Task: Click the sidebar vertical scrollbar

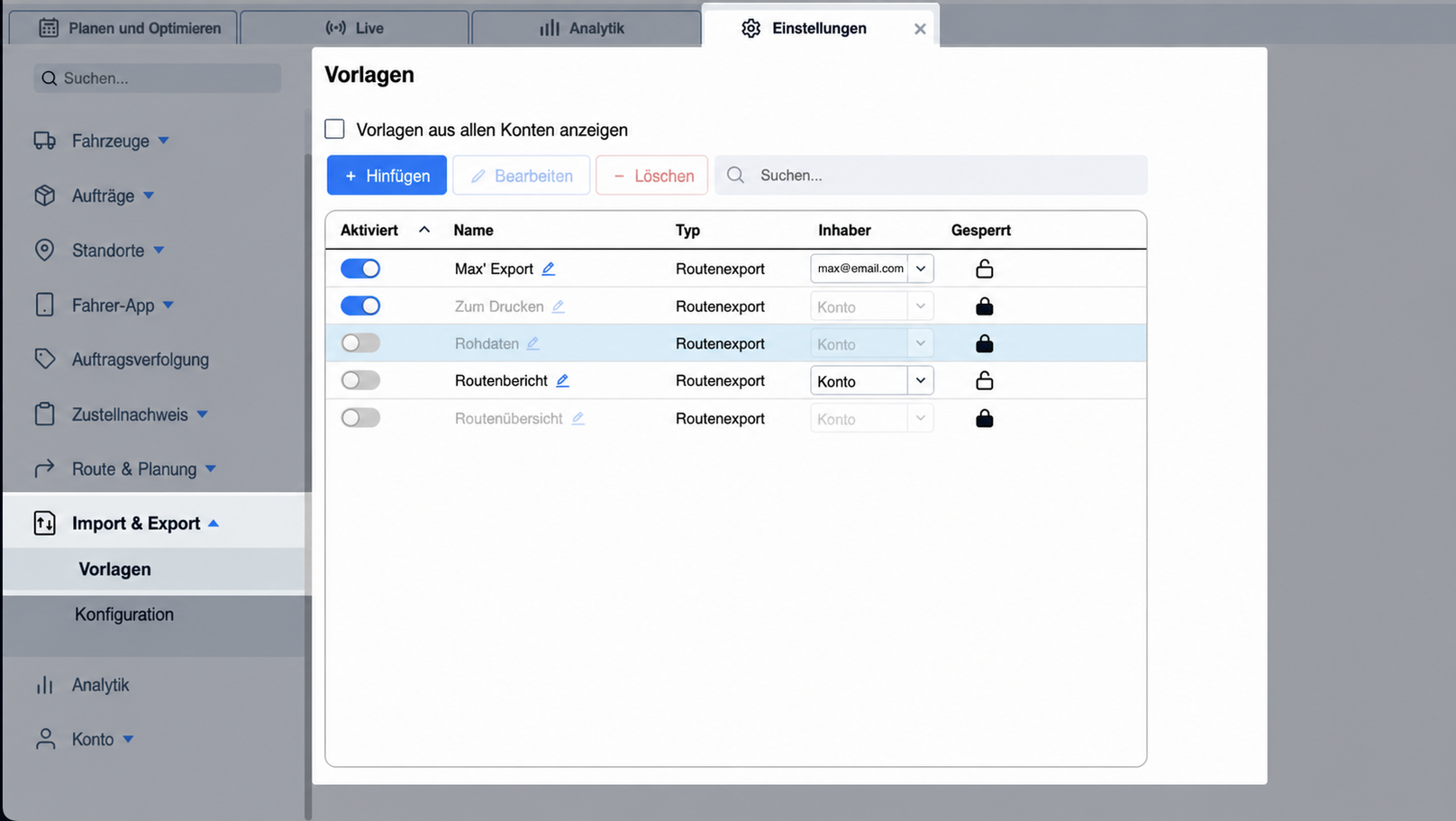Action: [308, 487]
